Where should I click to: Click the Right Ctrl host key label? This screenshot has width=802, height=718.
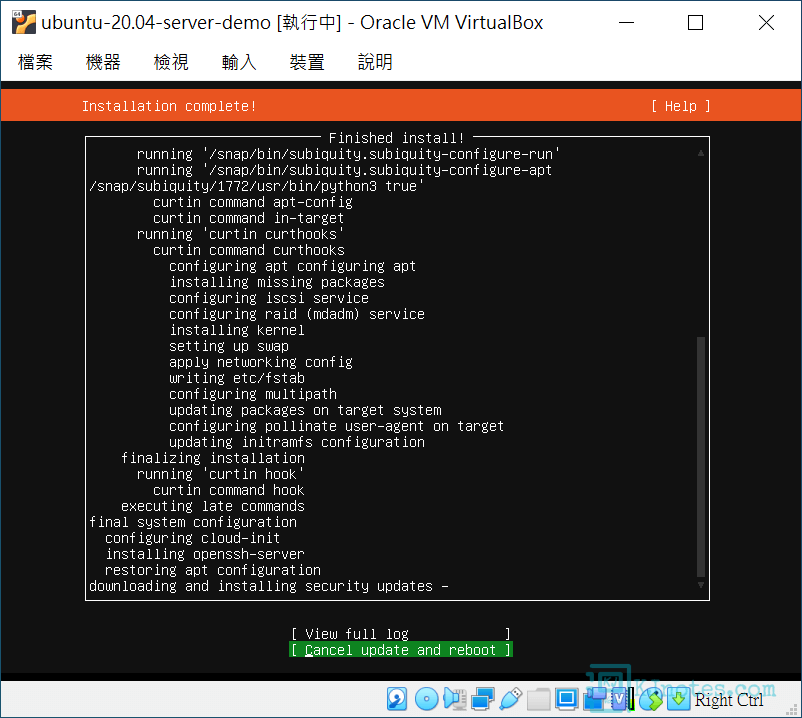728,700
